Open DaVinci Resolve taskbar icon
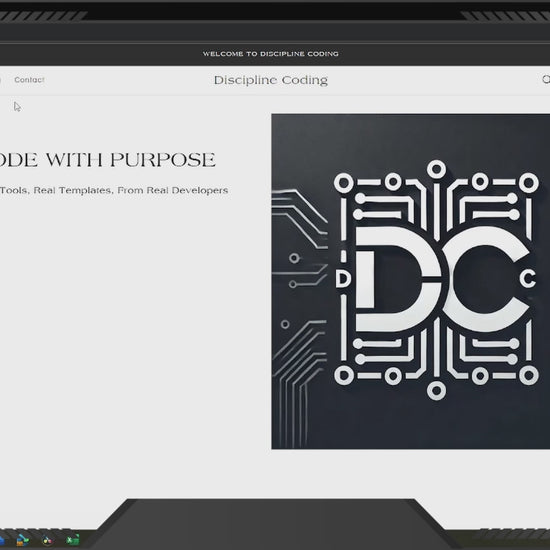550x550 pixels. (x=47, y=540)
